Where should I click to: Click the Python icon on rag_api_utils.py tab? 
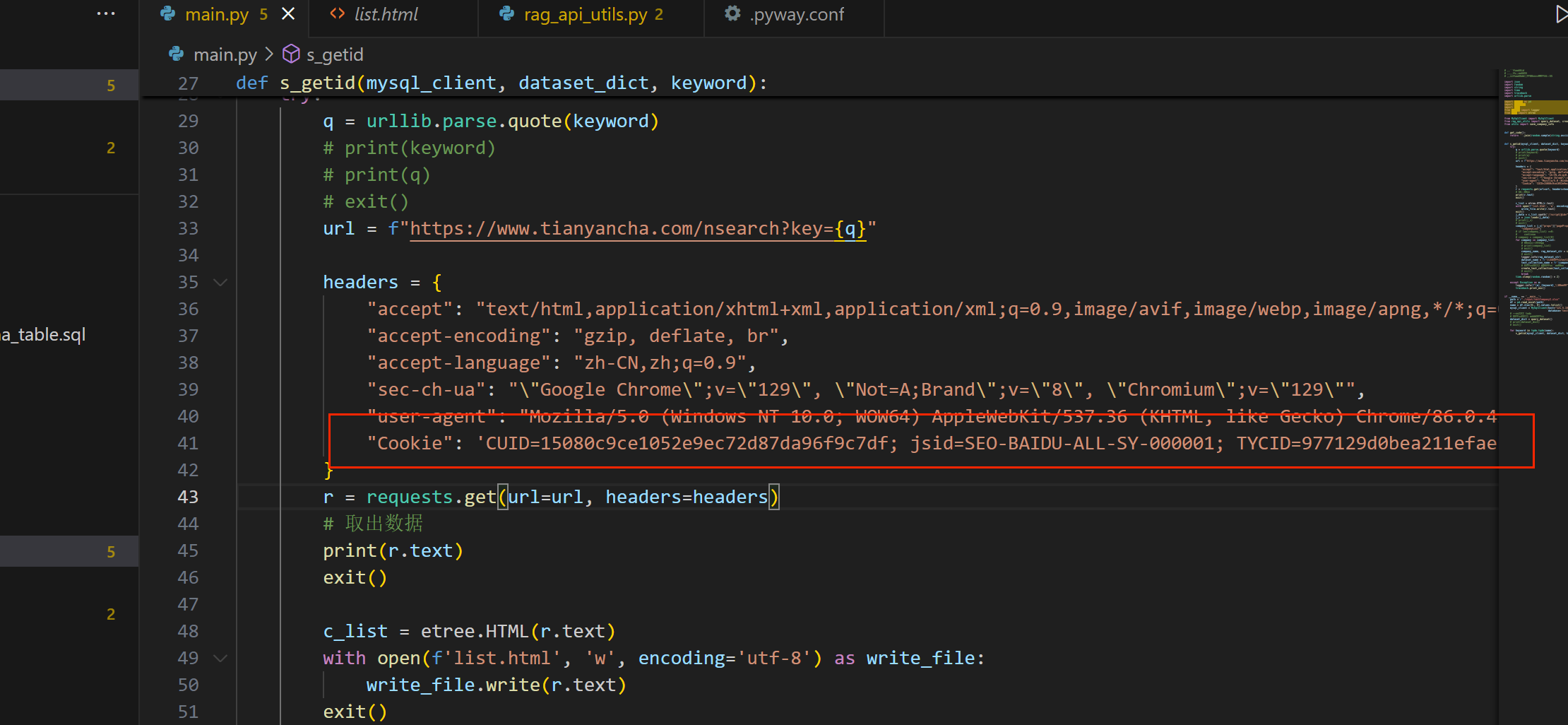506,14
